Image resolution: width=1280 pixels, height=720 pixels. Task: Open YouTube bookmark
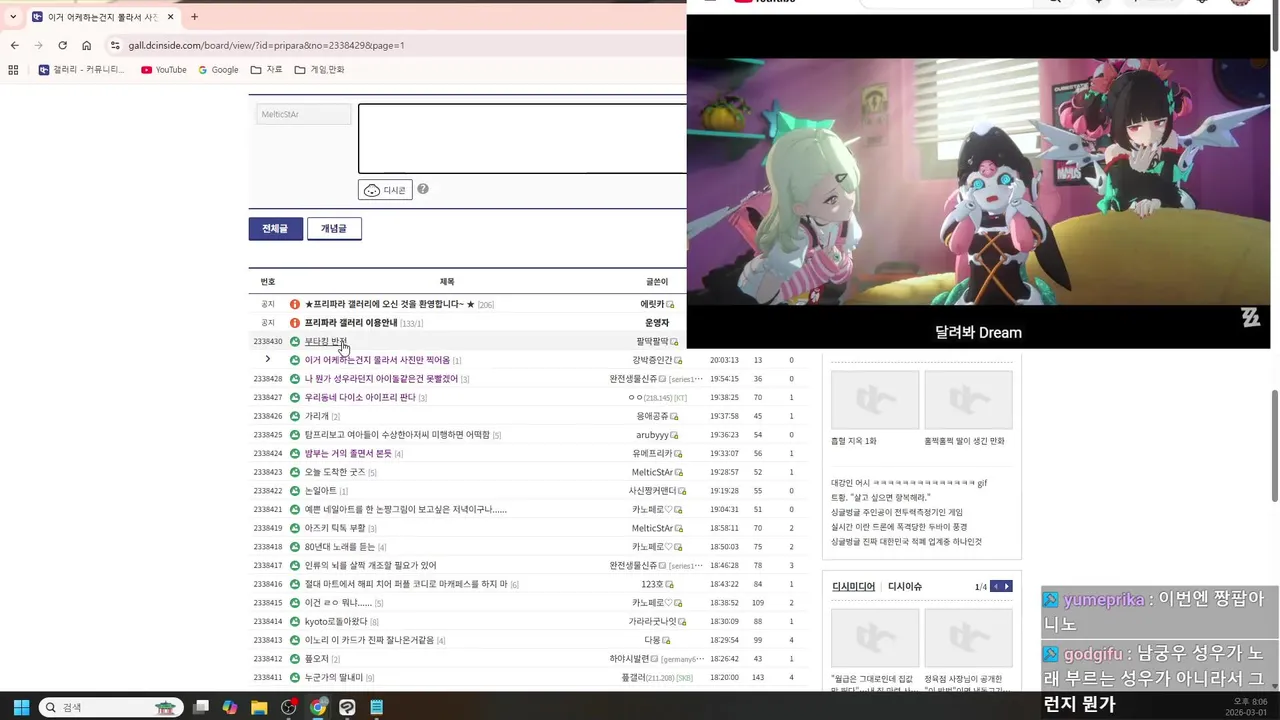(x=164, y=70)
